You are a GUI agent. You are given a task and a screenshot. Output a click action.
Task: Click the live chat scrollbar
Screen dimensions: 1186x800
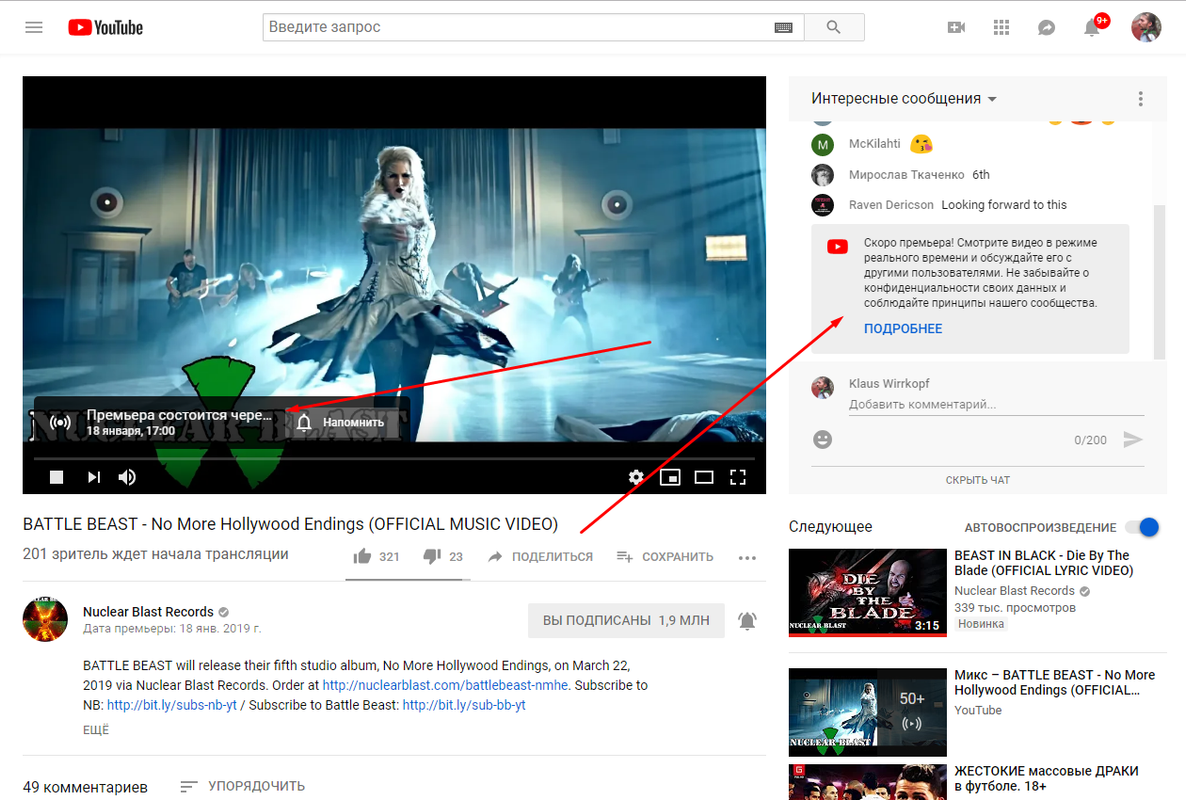tap(1160, 281)
